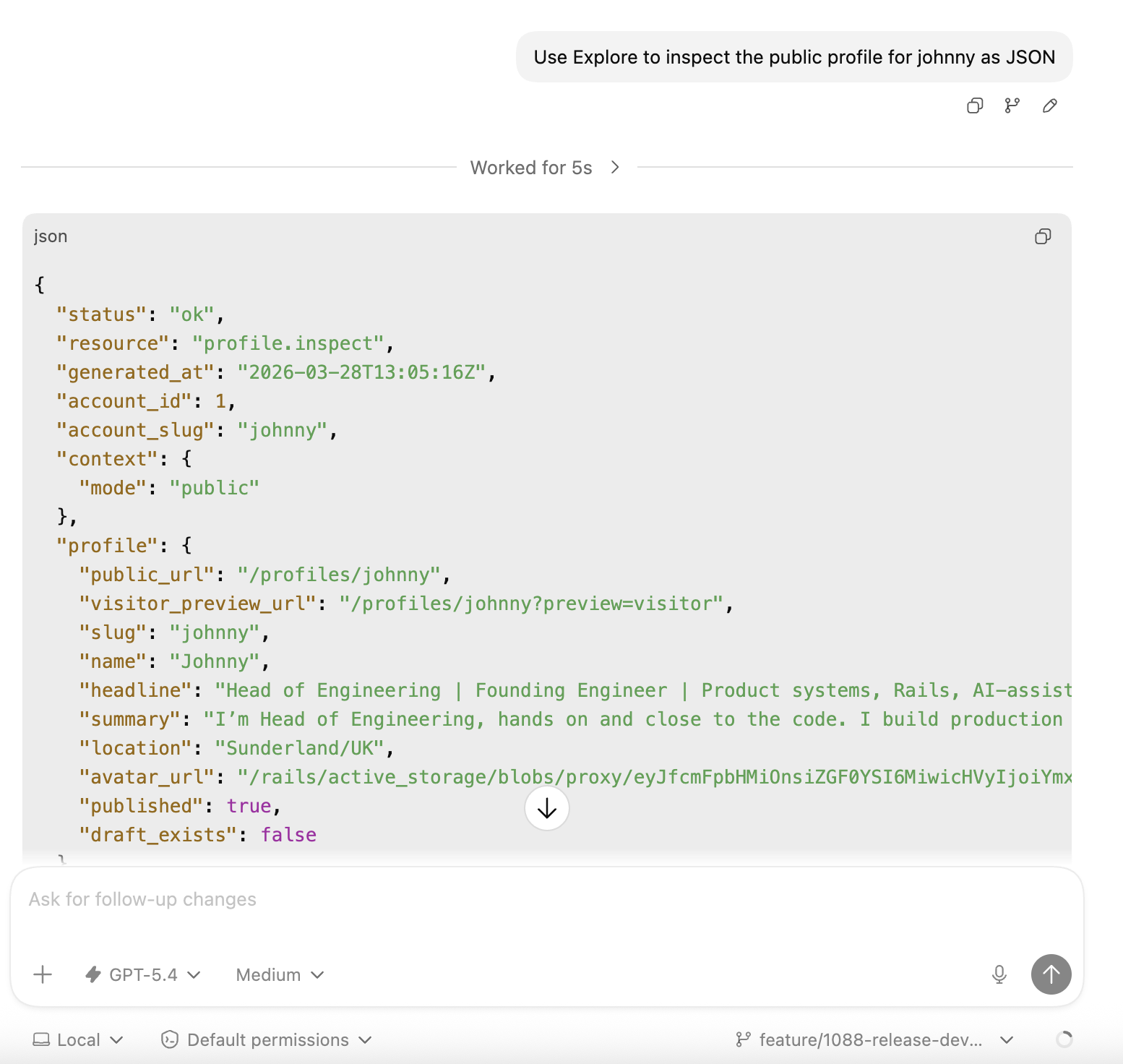This screenshot has height=1064, width=1123.
Task: Click the git branch icon near feature/1088
Action: 744,1039
